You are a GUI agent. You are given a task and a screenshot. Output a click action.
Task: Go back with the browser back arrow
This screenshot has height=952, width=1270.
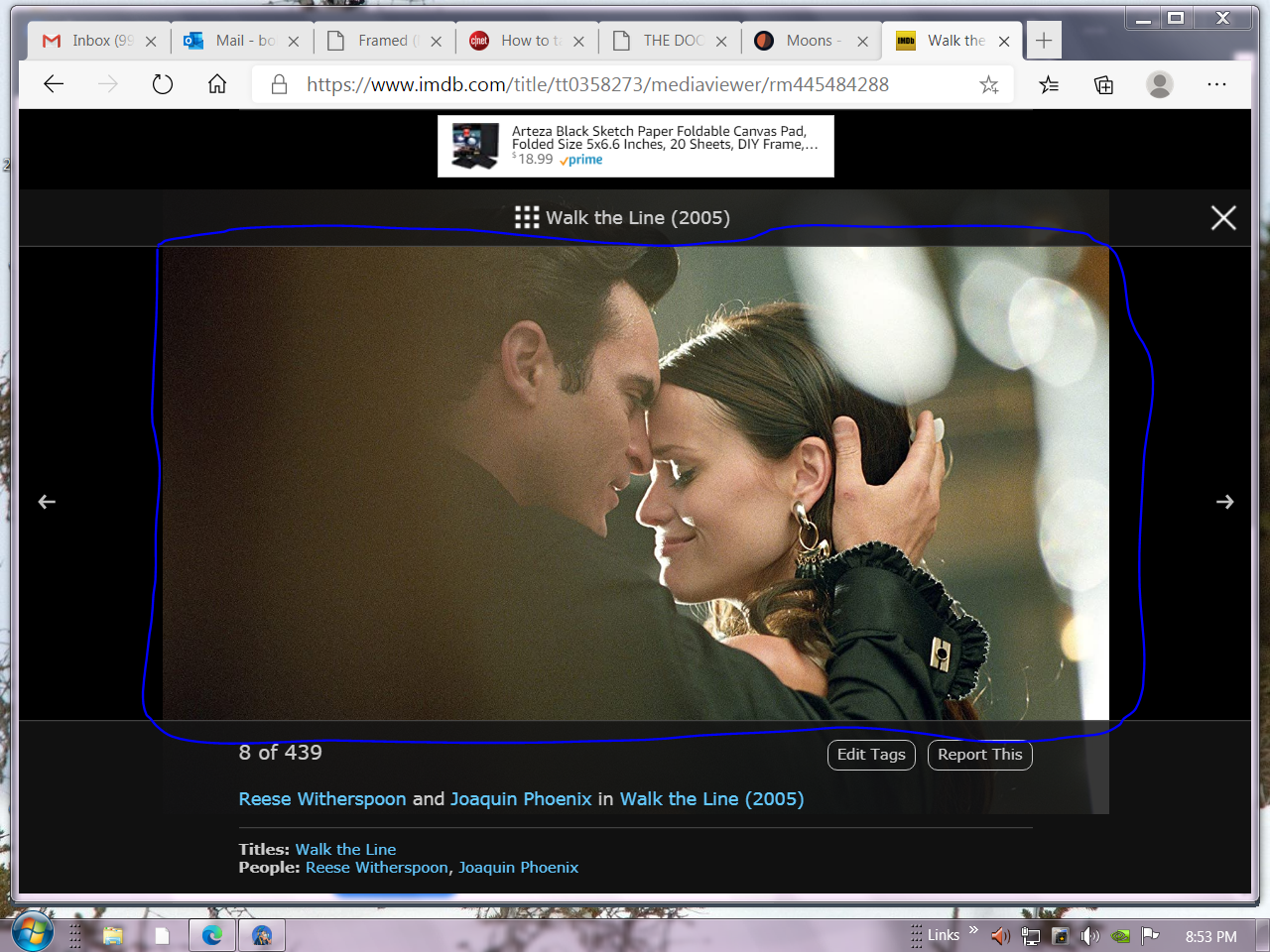tap(54, 84)
